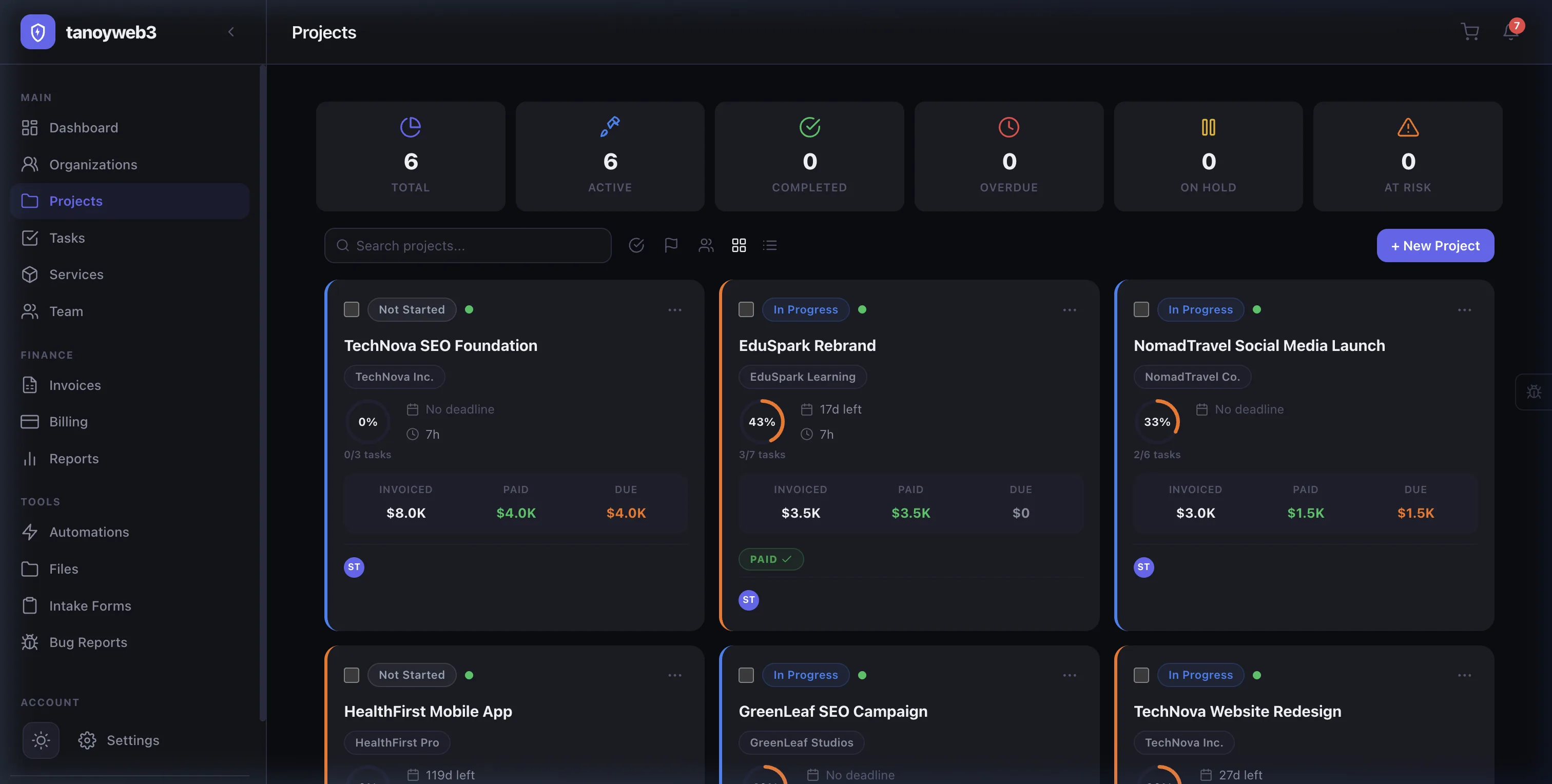Collapse the sidebar with the chevron
1552x784 pixels.
tap(231, 32)
